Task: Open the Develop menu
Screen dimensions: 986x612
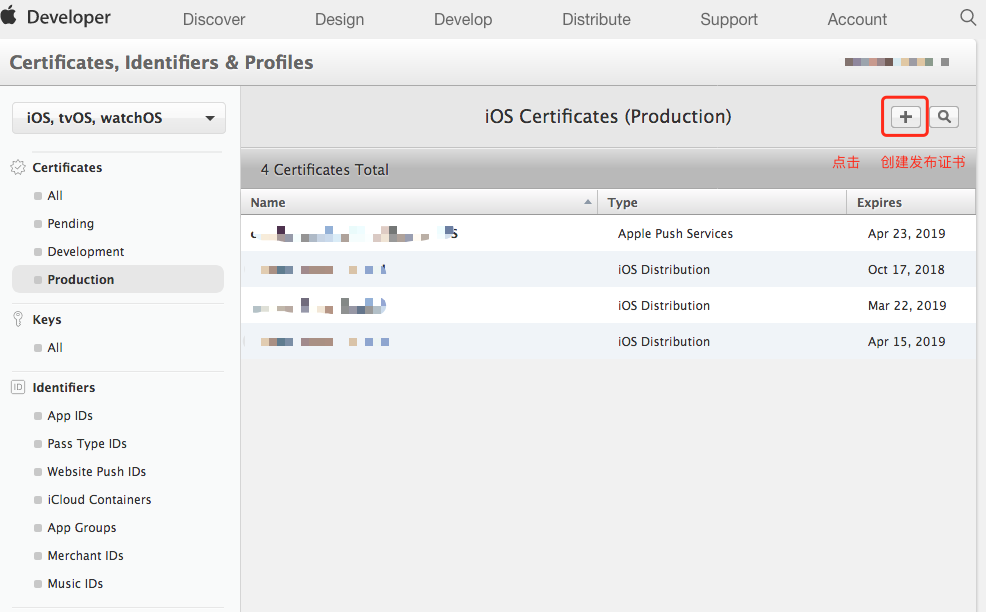Action: point(463,19)
